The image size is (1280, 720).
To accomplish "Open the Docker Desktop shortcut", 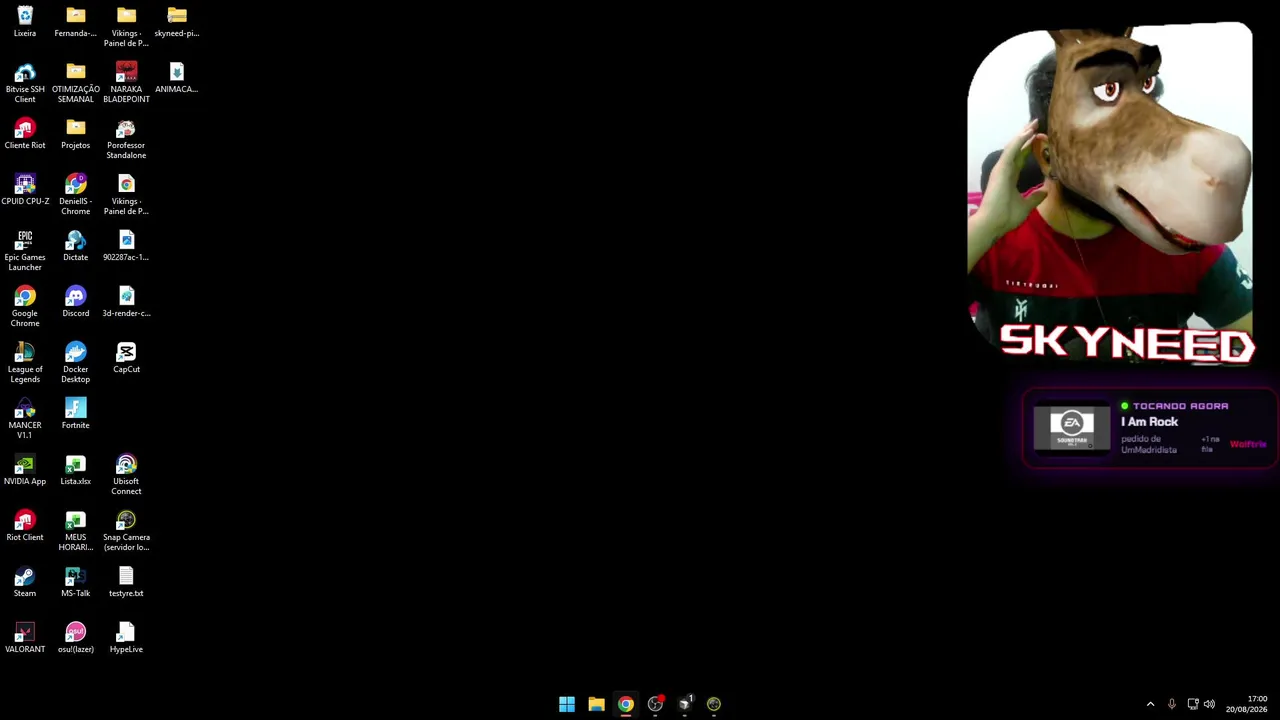I will coord(76,363).
